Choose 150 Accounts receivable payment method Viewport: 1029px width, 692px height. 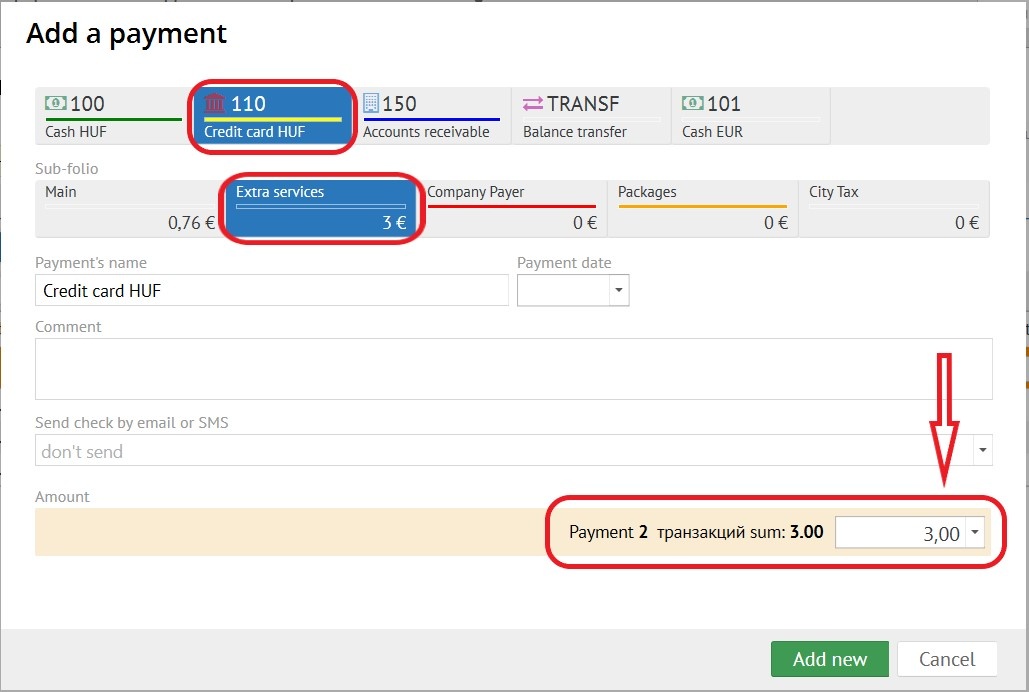pyautogui.click(x=432, y=116)
